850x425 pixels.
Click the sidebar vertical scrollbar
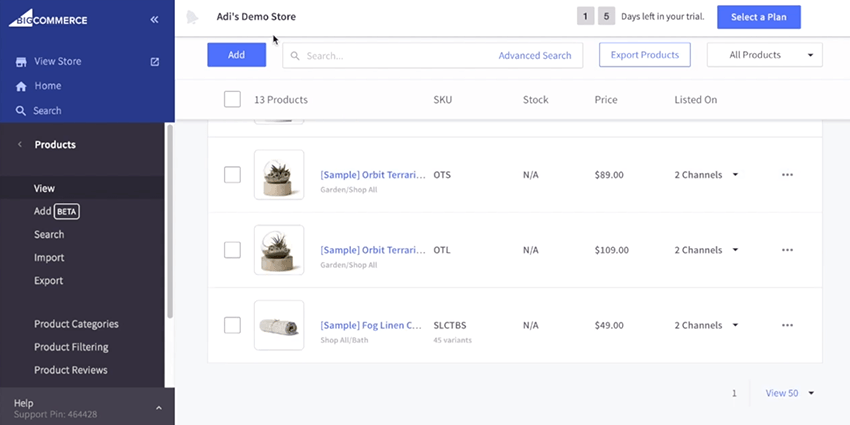tap(169, 220)
